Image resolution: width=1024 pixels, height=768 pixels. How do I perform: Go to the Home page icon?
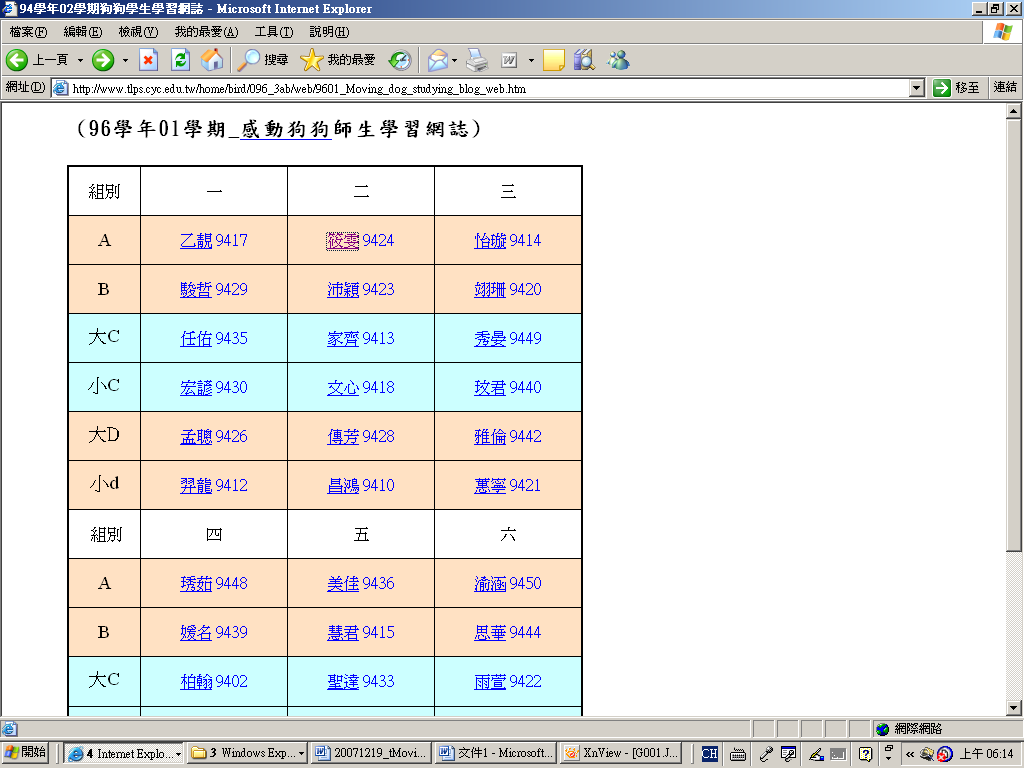212,60
